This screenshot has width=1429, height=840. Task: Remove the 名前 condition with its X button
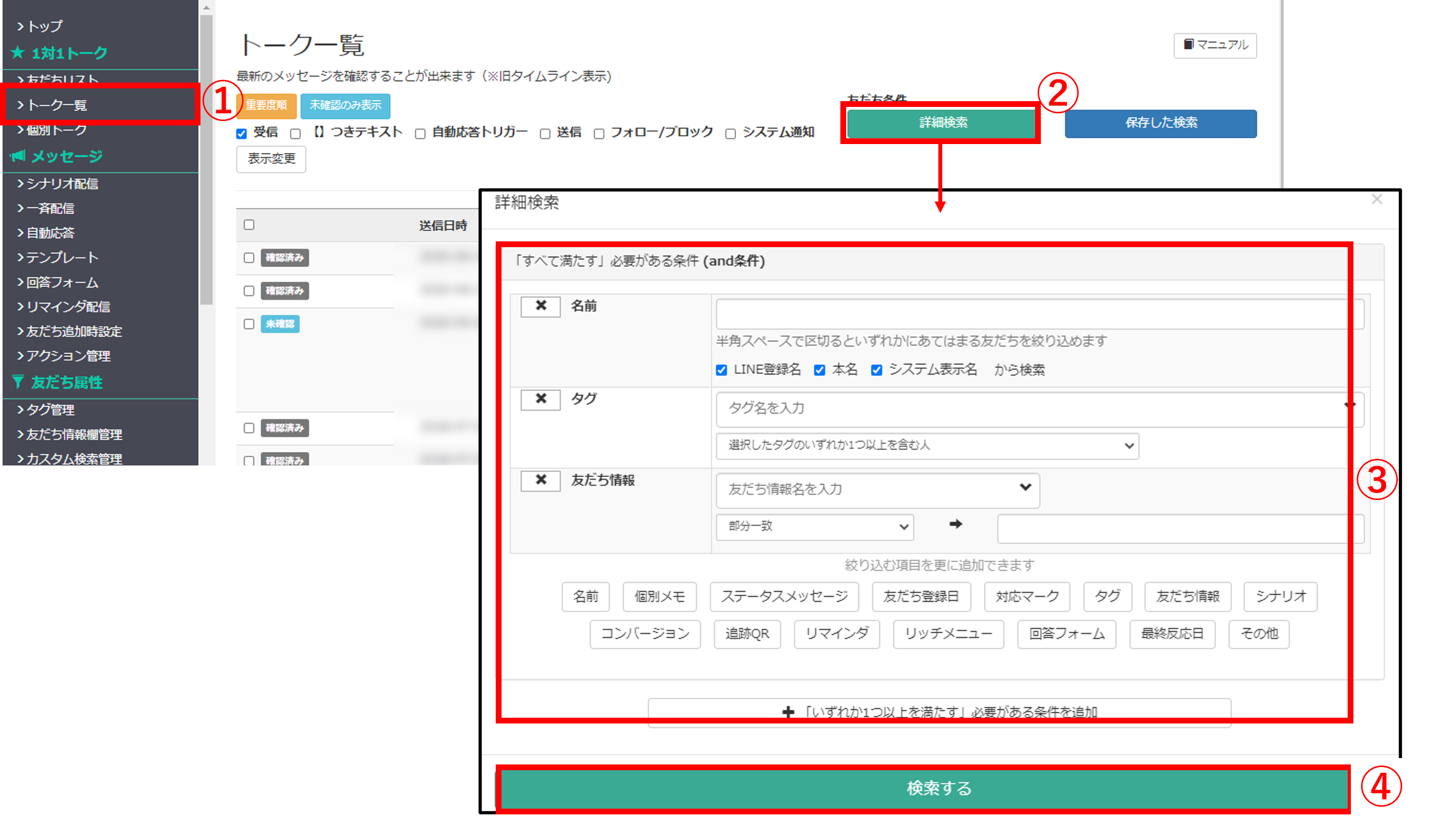coord(541,306)
